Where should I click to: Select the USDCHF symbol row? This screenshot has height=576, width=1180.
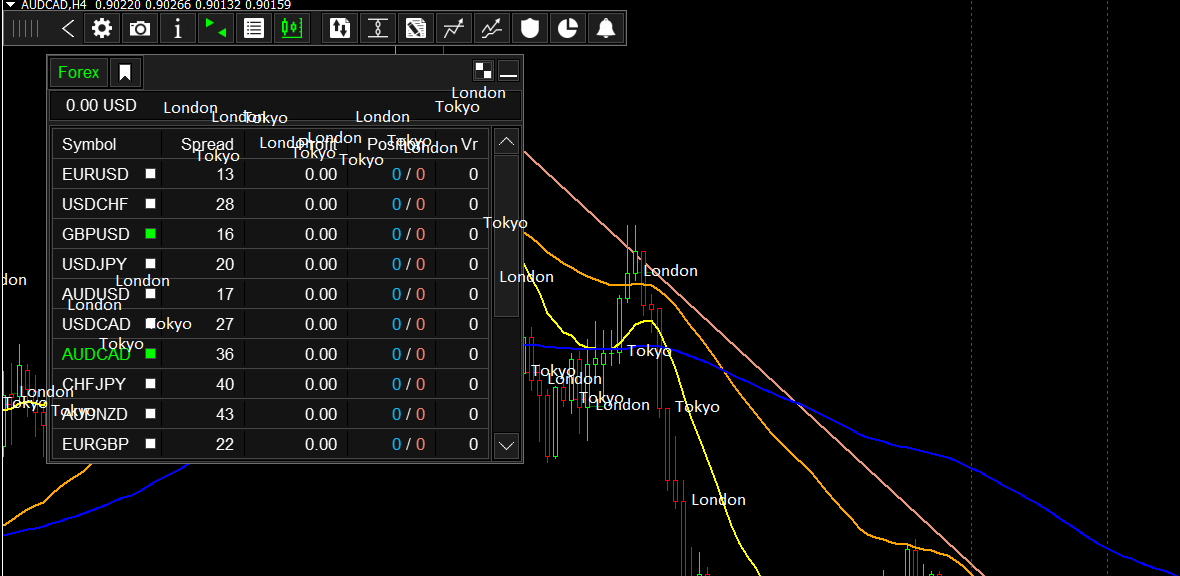click(x=270, y=204)
